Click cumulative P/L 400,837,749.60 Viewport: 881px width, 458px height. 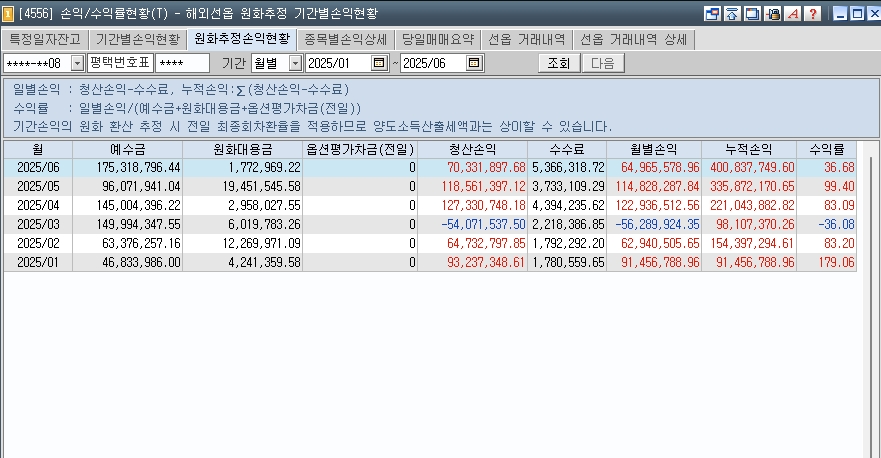(x=752, y=167)
